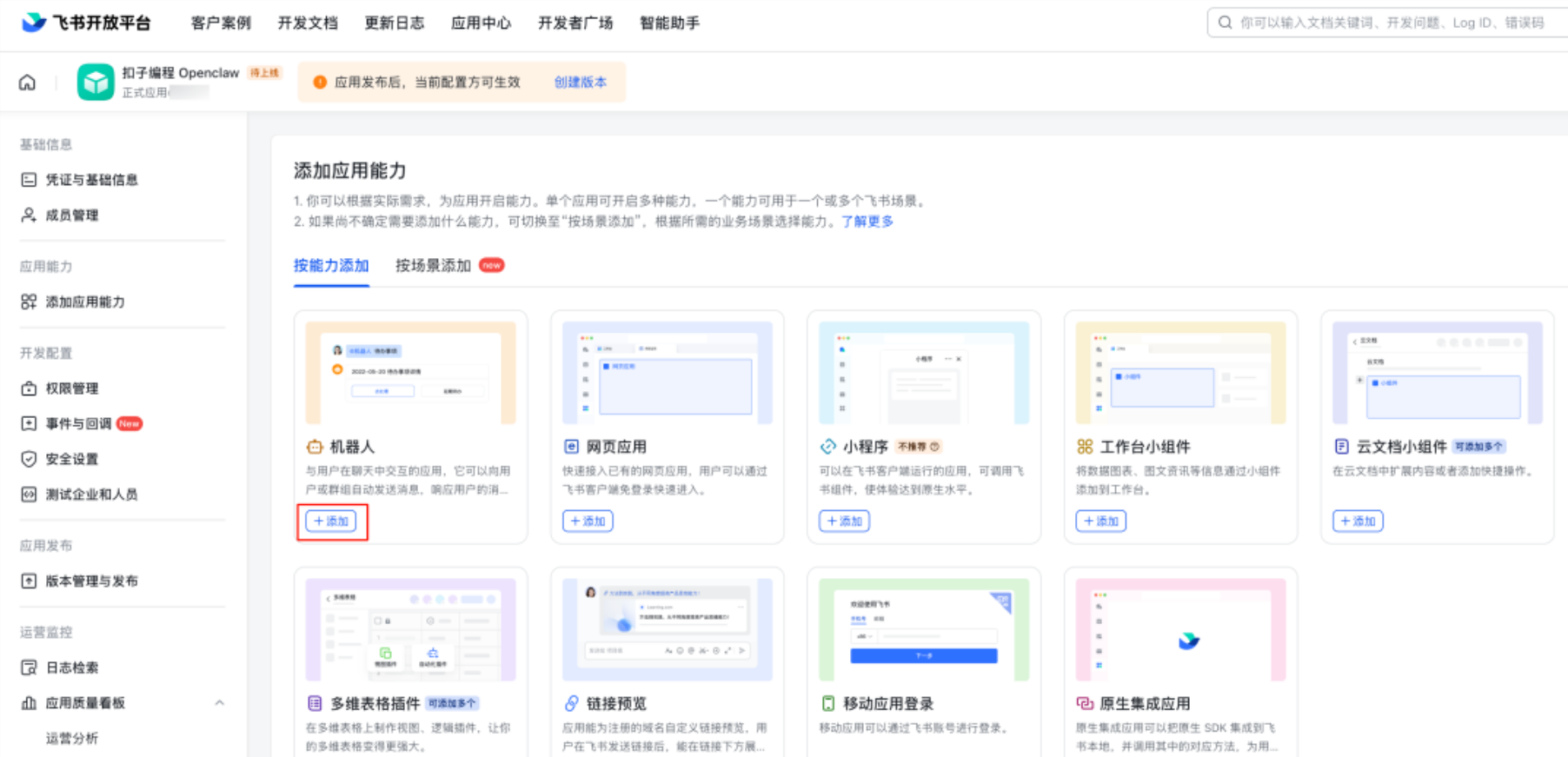Click the 日志检索 sidebar icon
Screen dimensions: 1568x757
29,667
